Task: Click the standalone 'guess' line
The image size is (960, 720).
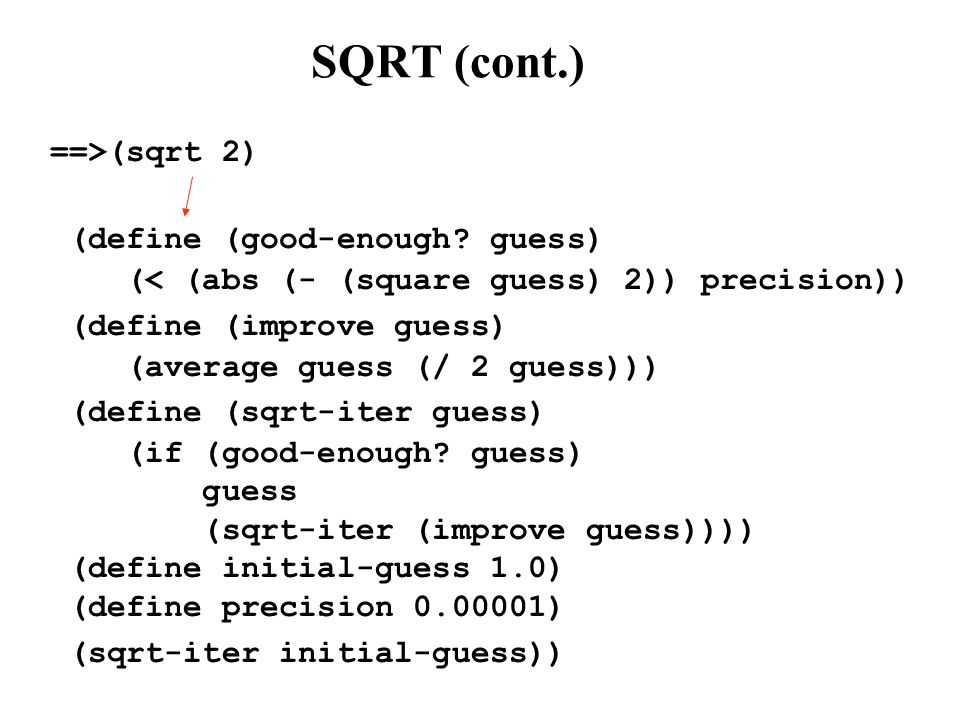Action: (x=249, y=492)
